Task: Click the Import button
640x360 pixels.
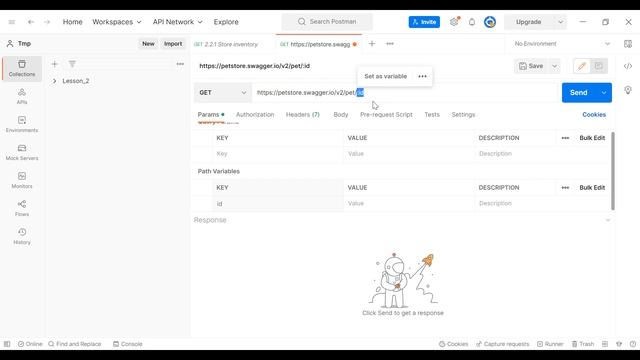Action: point(173,44)
